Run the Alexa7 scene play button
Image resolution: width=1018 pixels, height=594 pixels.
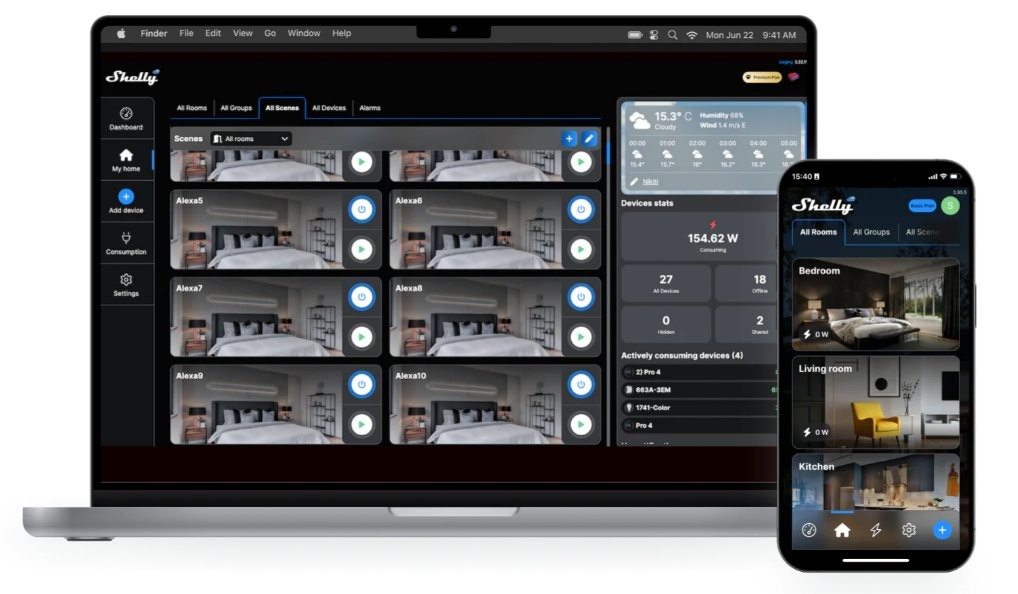coord(362,337)
